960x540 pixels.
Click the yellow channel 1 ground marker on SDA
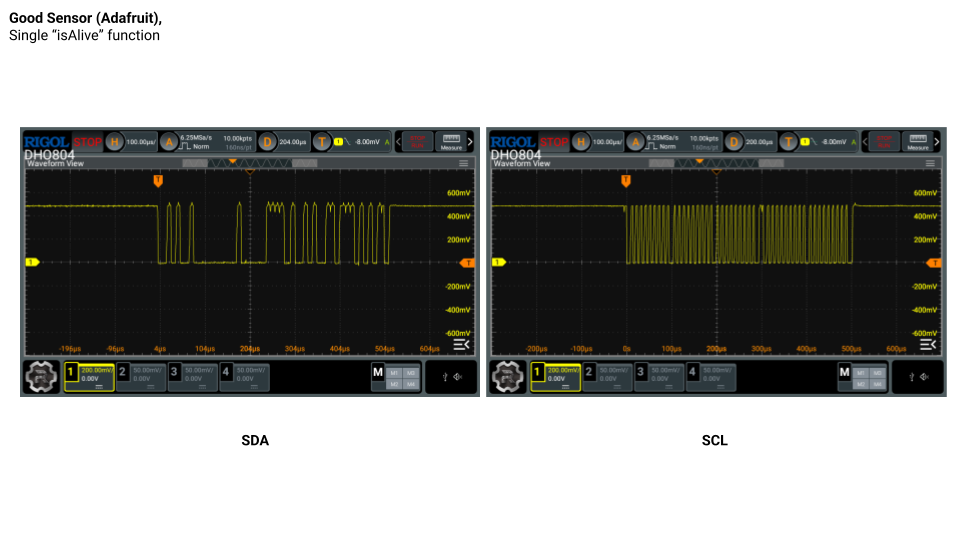coord(32,262)
